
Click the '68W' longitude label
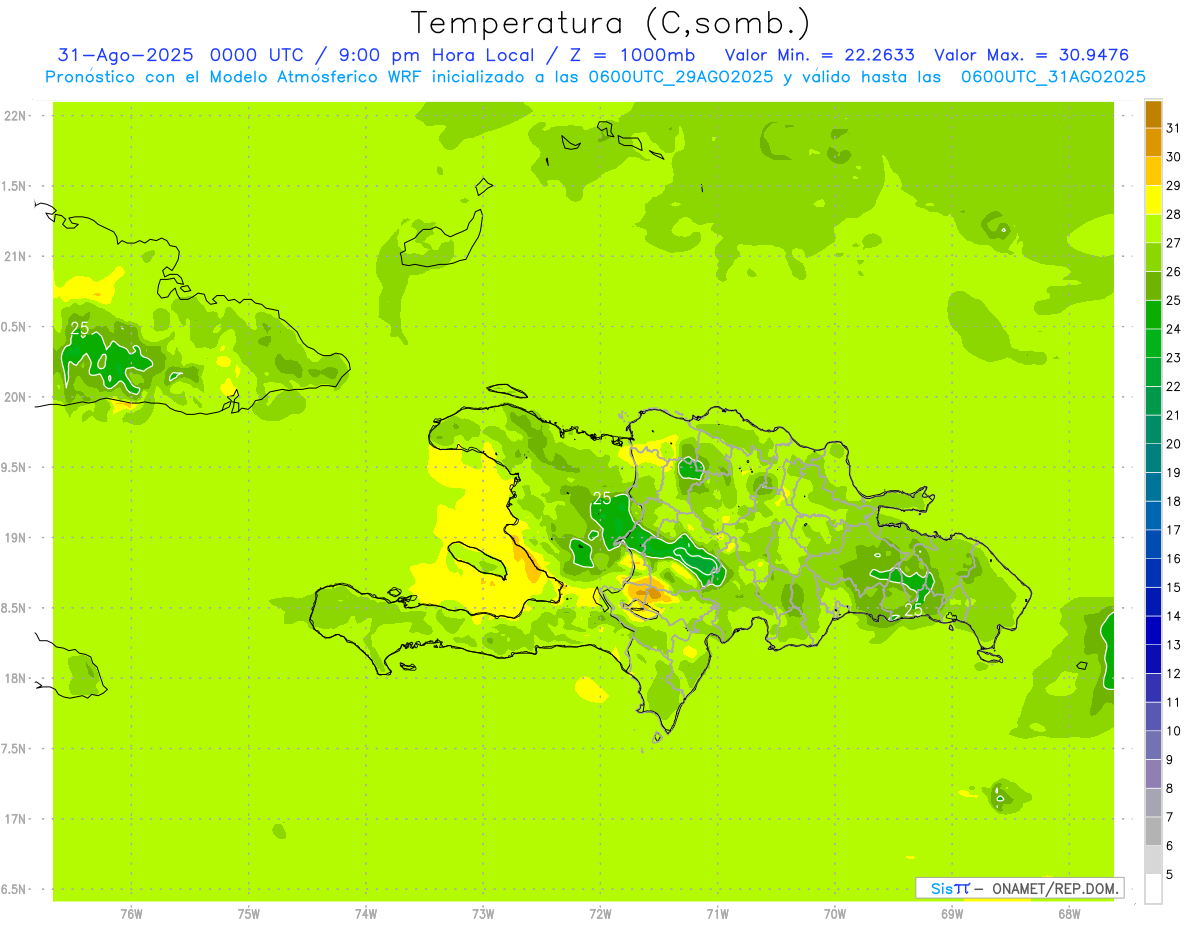coord(1069,913)
